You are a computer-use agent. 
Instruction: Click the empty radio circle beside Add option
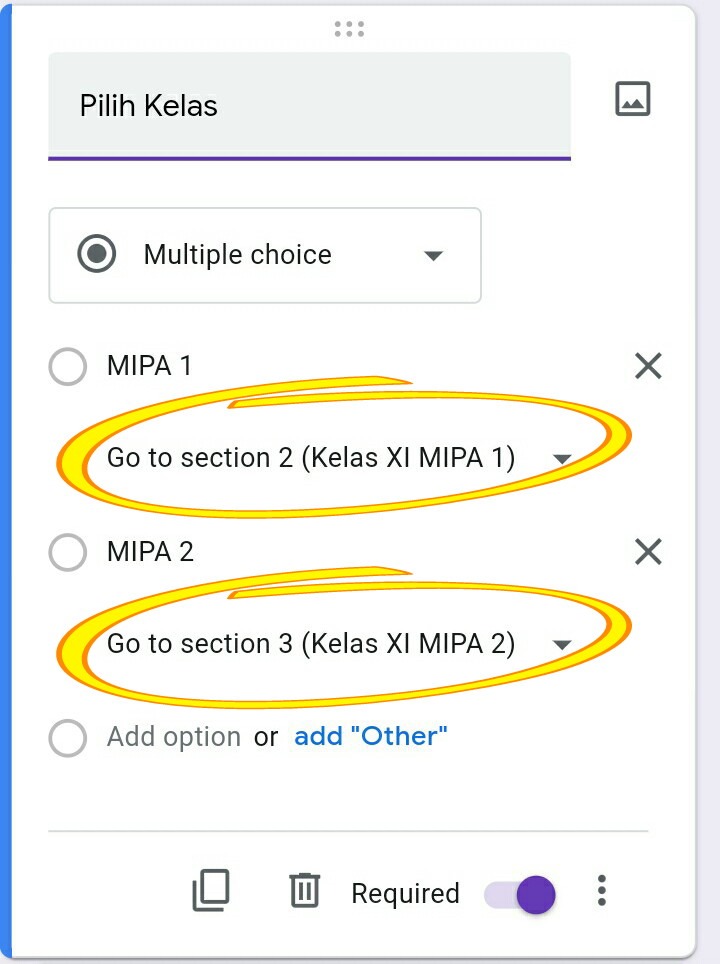pyautogui.click(x=68, y=738)
